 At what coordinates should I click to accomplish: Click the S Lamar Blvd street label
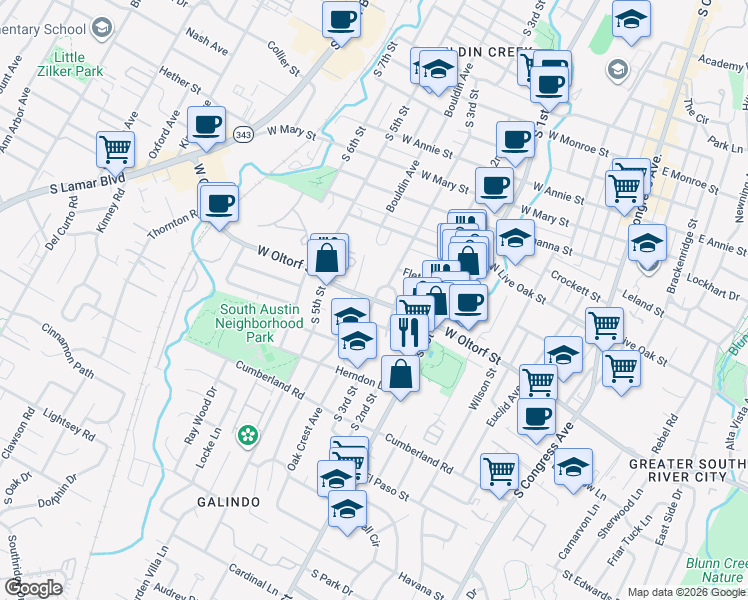point(88,183)
